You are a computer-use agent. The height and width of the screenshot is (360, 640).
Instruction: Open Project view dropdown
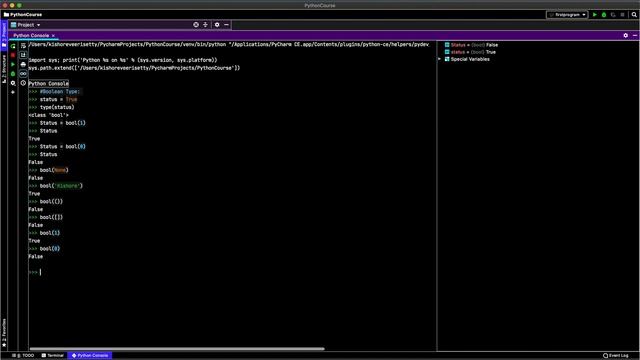click(26, 25)
